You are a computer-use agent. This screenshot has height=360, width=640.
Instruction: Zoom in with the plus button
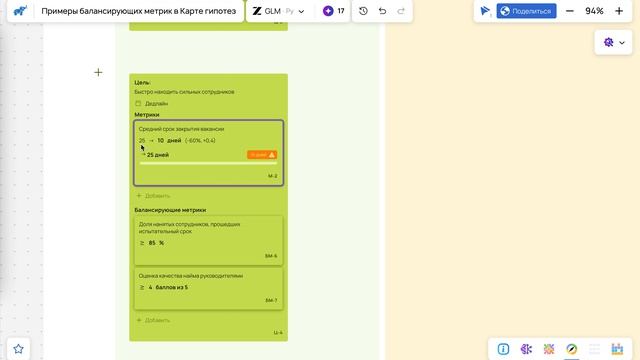[619, 11]
